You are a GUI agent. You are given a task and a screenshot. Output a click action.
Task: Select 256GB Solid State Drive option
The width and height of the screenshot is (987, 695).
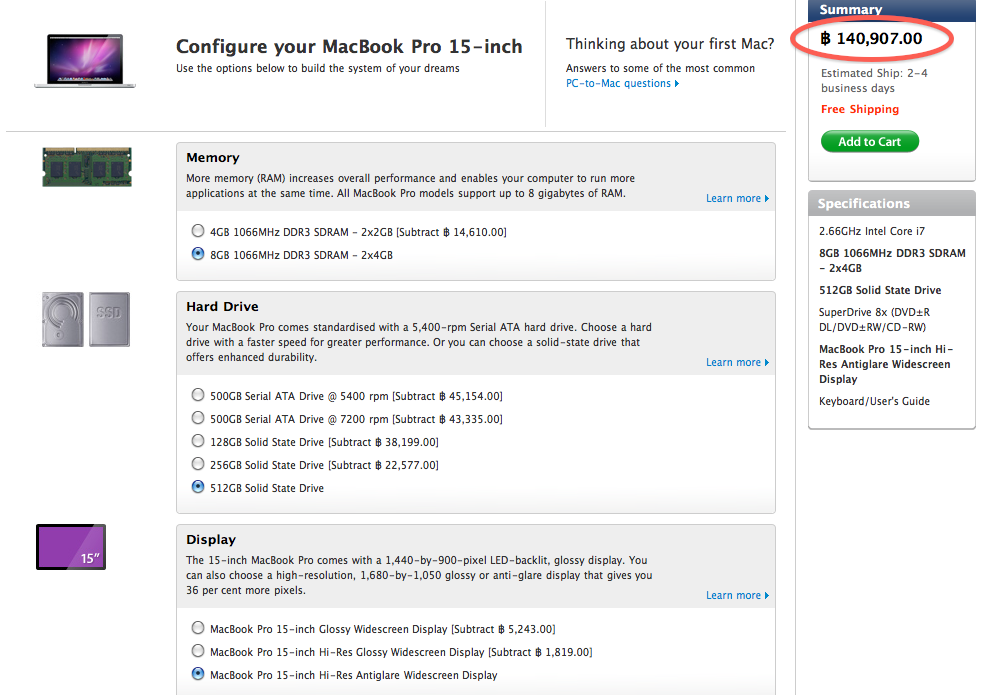(198, 465)
